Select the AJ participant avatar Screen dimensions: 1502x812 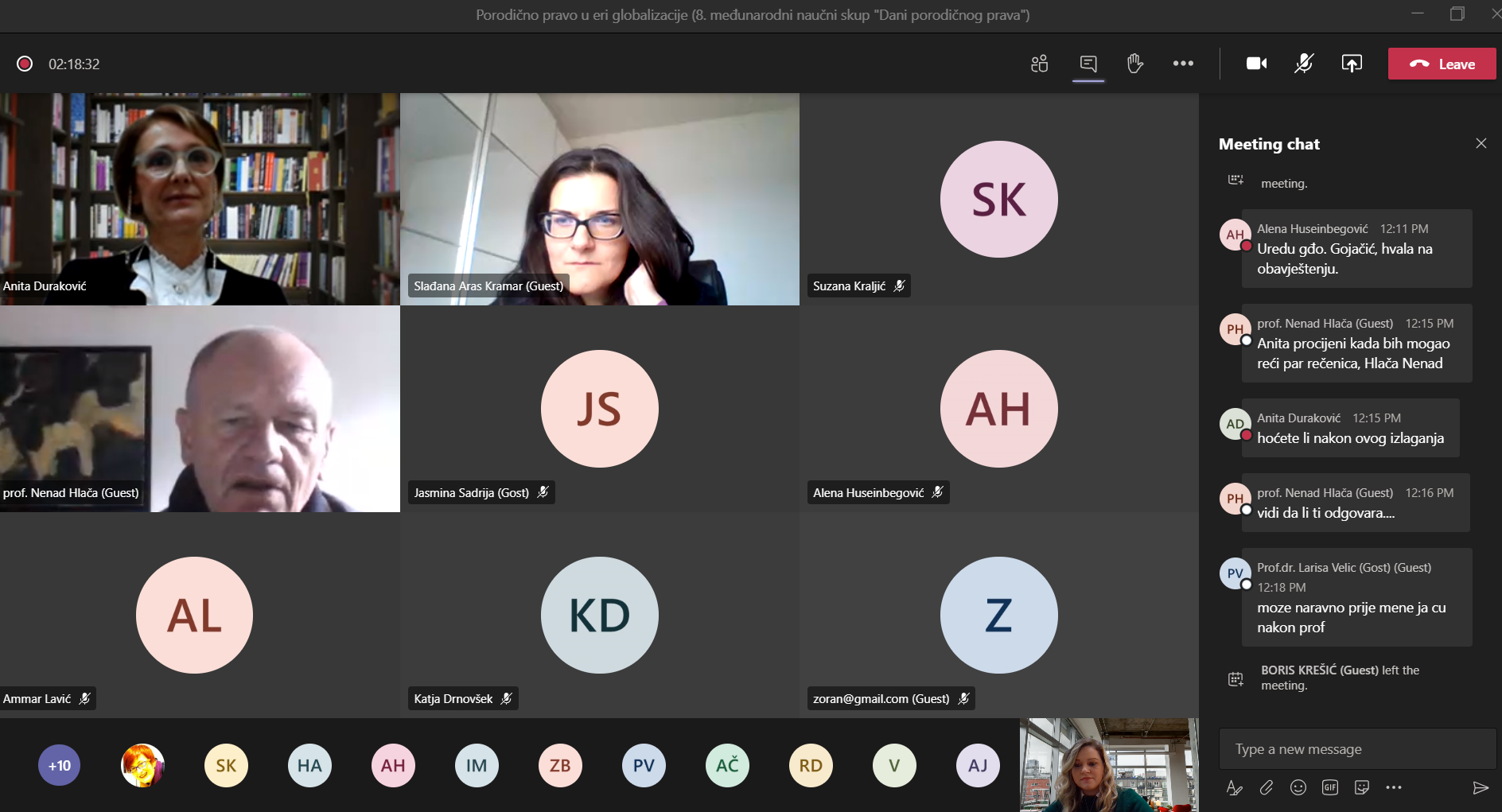978,765
